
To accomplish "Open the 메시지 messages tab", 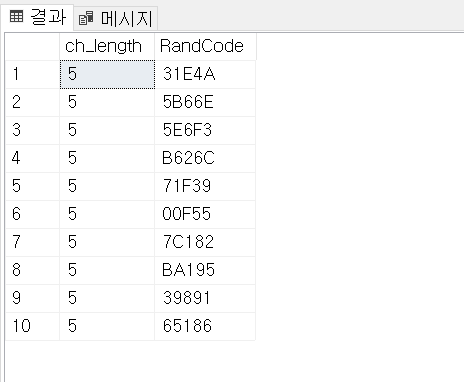I will [x=115, y=18].
